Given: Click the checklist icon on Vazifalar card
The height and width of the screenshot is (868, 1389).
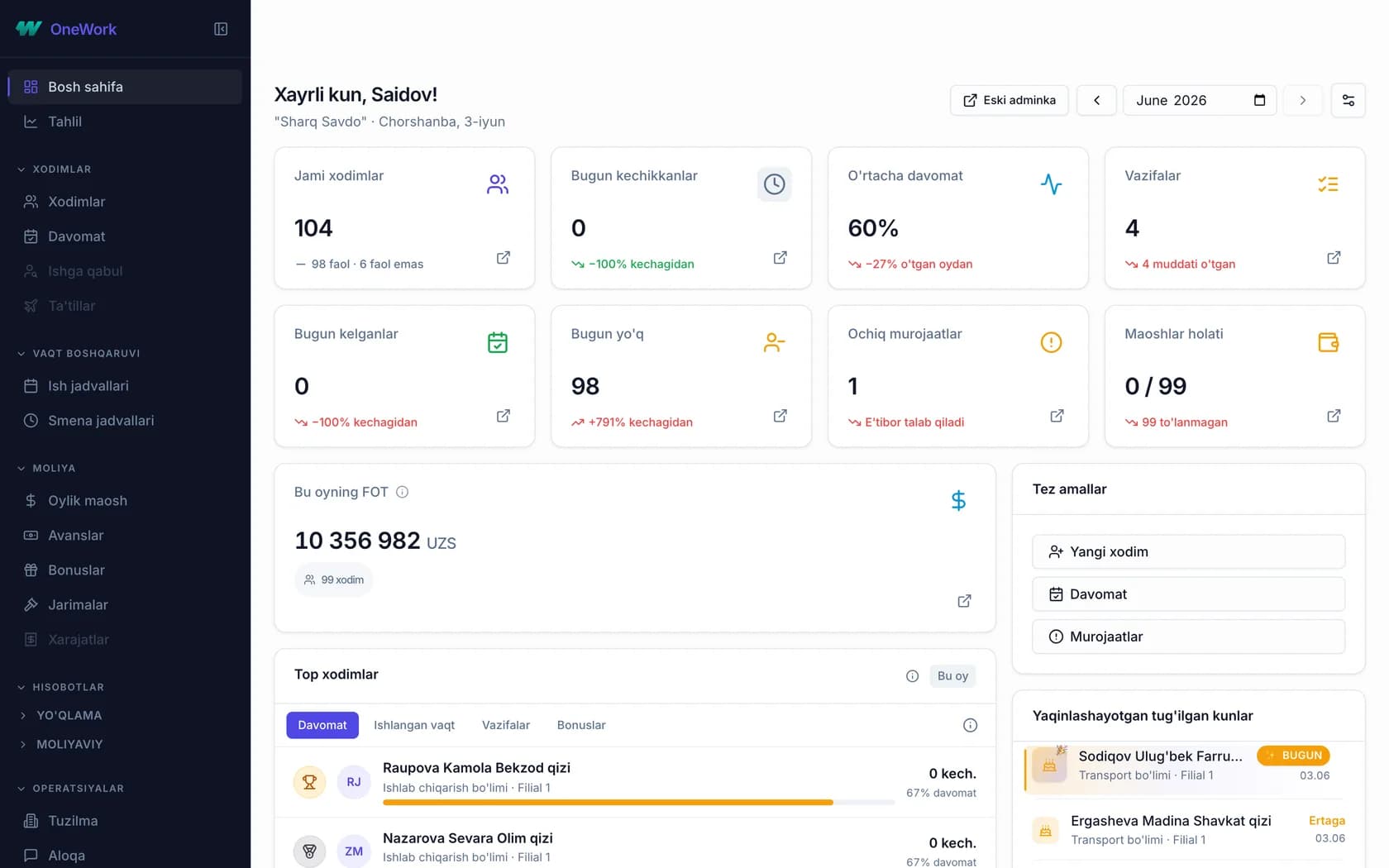Looking at the screenshot, I should (1328, 184).
